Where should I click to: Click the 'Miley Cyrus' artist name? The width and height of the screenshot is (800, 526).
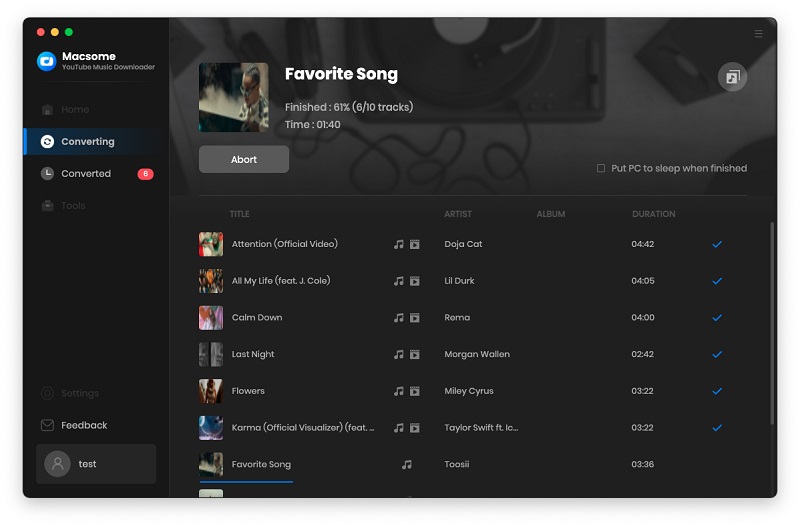click(x=469, y=391)
